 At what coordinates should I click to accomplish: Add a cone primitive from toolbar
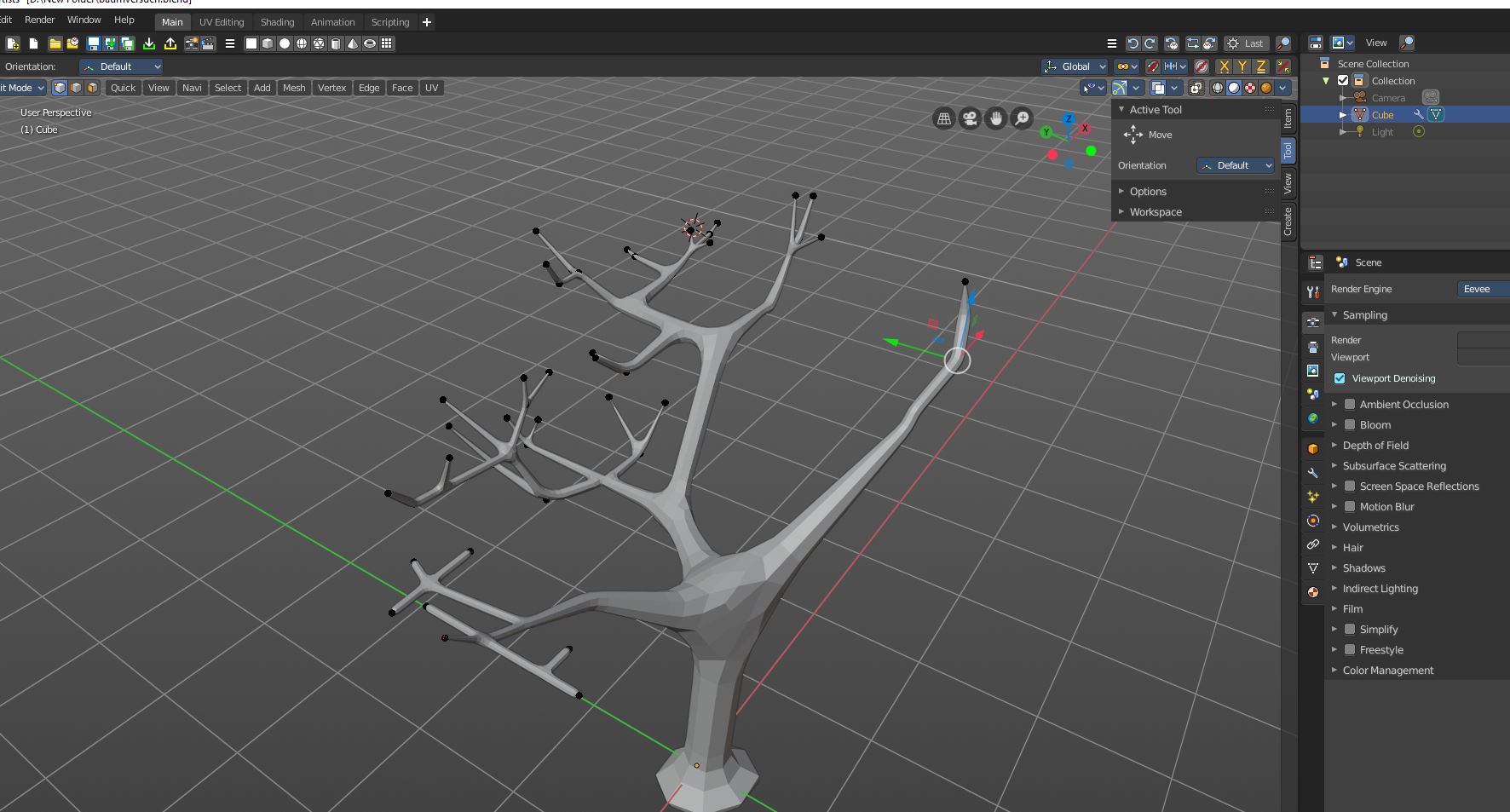tap(353, 43)
